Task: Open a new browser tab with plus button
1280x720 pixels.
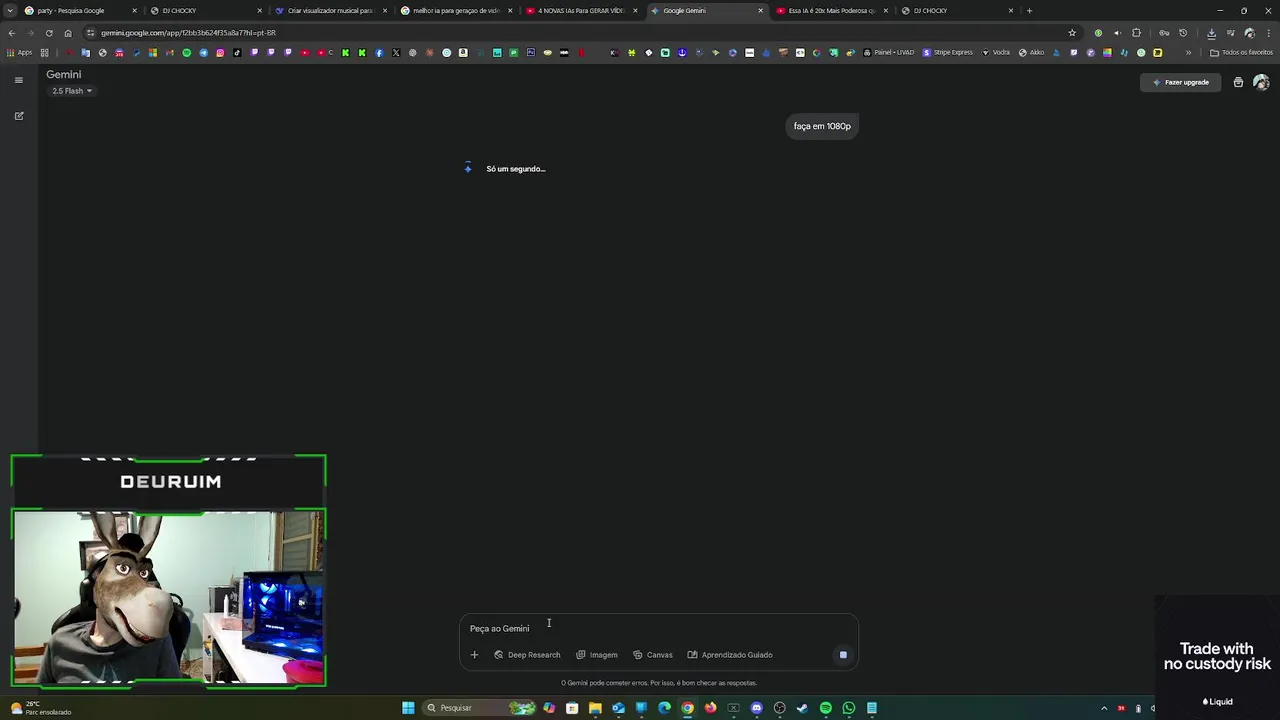Action: tap(1029, 11)
